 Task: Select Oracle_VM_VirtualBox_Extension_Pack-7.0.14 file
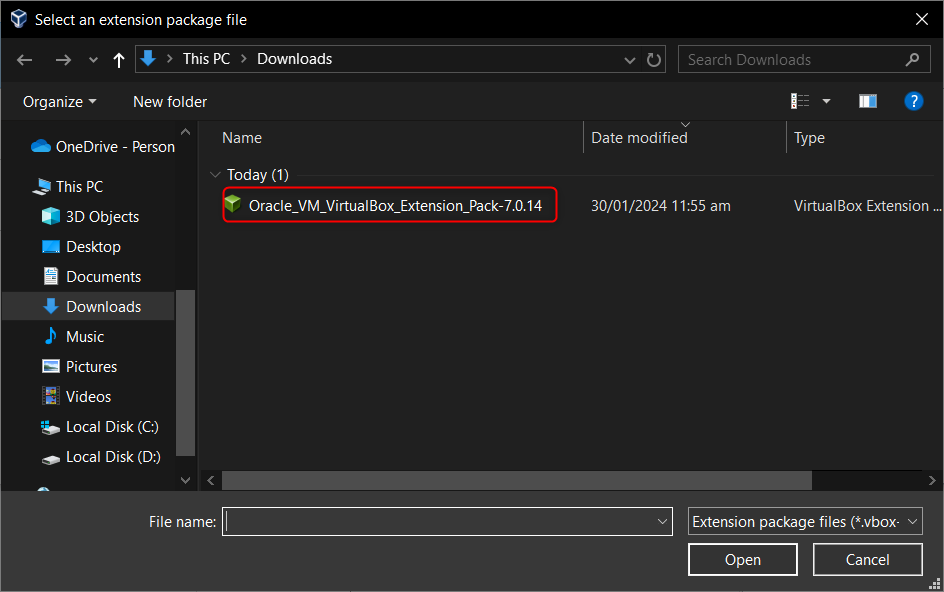[x=390, y=205]
